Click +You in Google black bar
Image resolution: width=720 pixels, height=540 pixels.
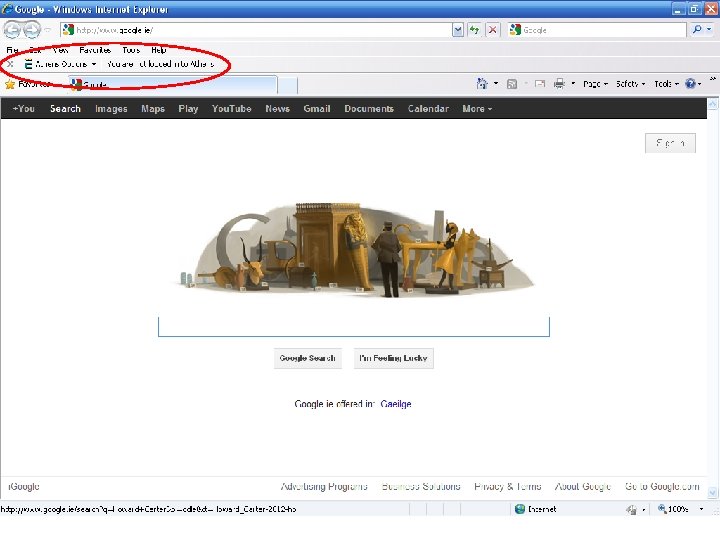[x=24, y=109]
